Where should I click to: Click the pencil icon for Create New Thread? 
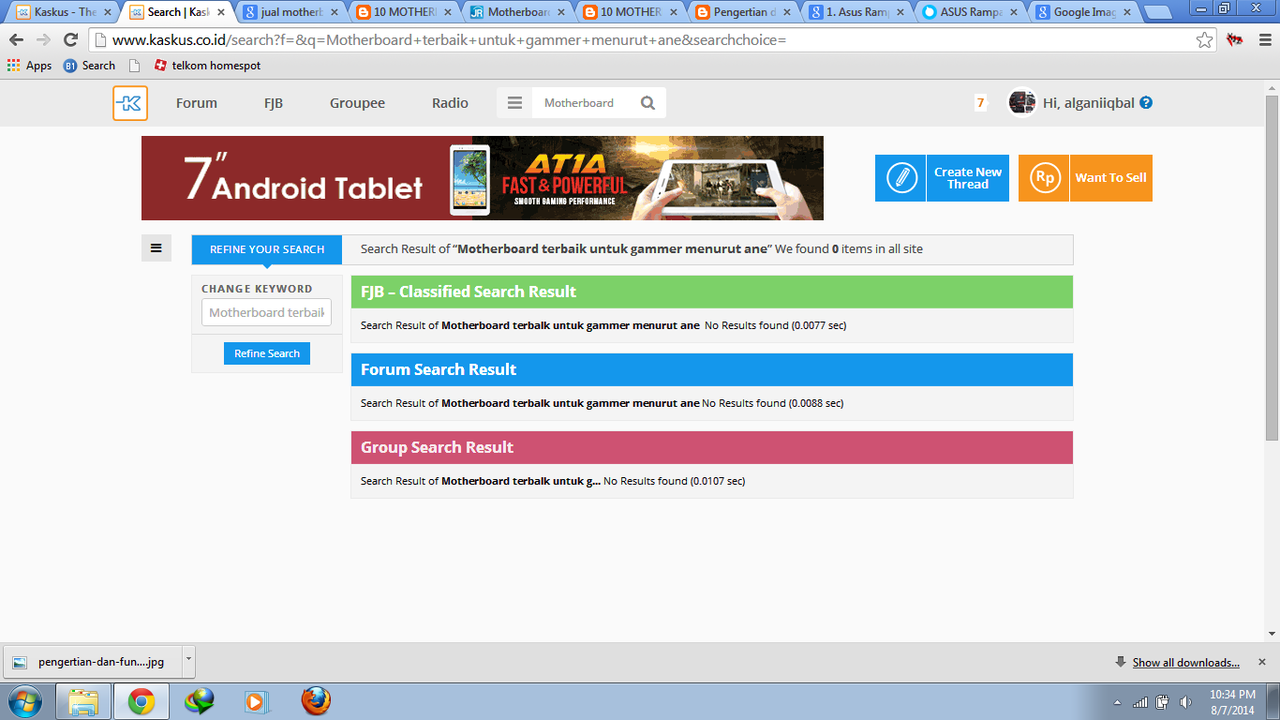pos(901,178)
